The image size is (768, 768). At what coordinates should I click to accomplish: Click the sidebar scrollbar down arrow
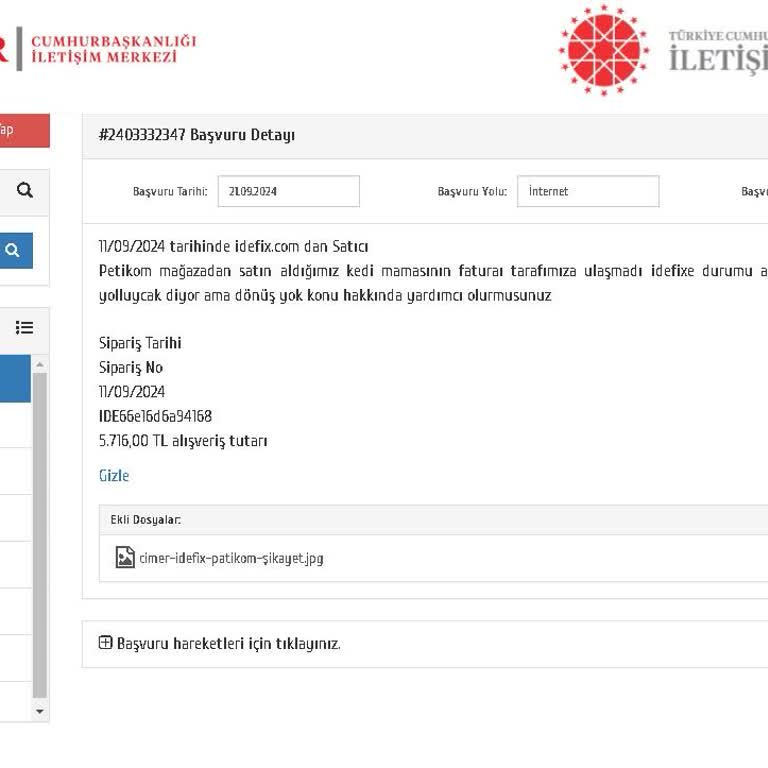(x=40, y=711)
